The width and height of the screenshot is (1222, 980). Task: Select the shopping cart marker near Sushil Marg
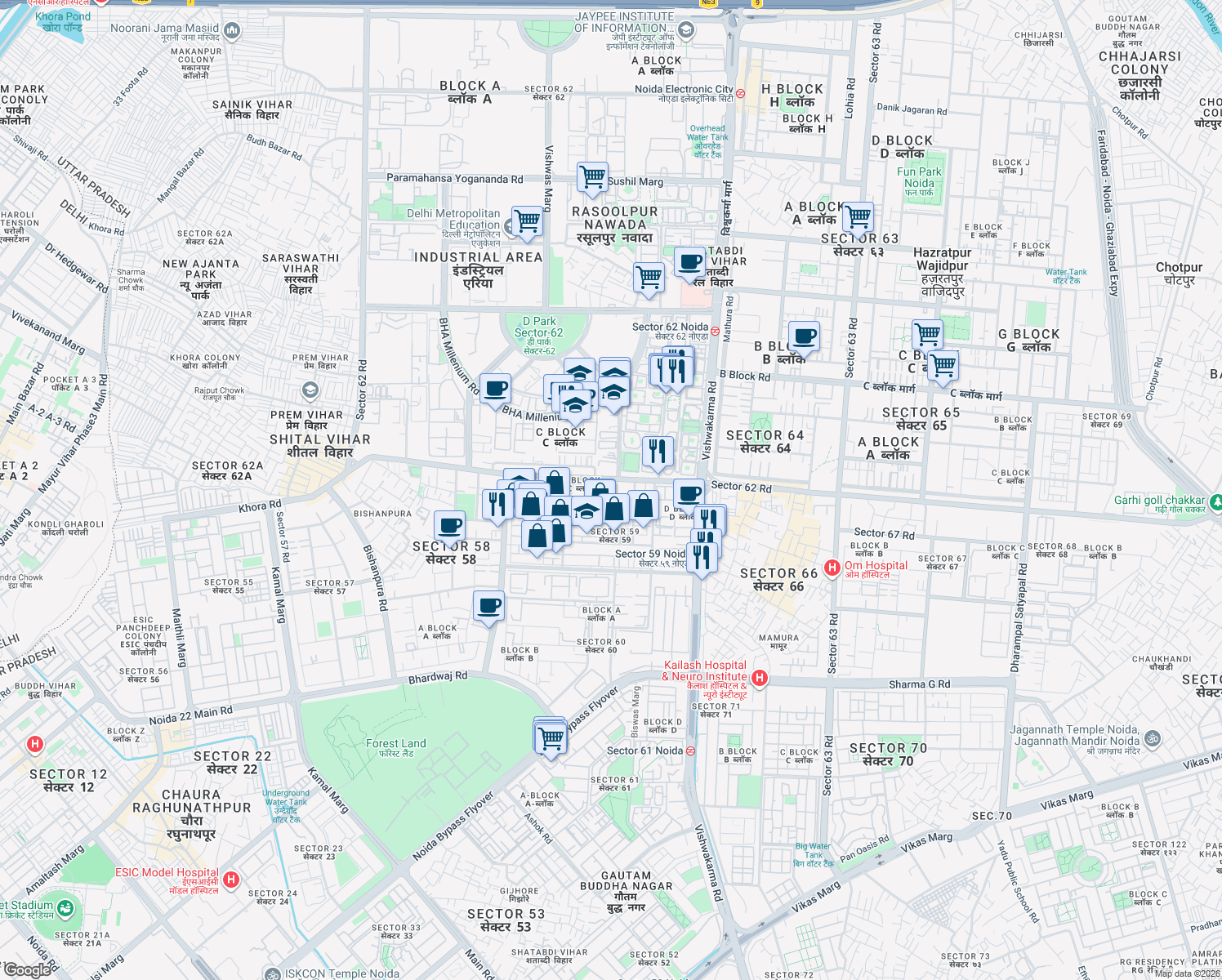(x=593, y=178)
